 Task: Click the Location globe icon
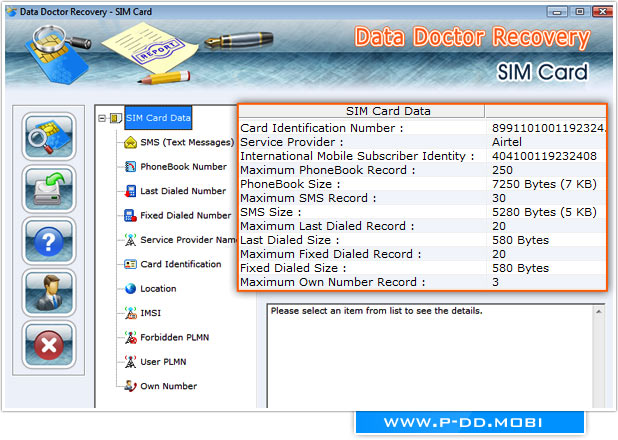pyautogui.click(x=130, y=289)
